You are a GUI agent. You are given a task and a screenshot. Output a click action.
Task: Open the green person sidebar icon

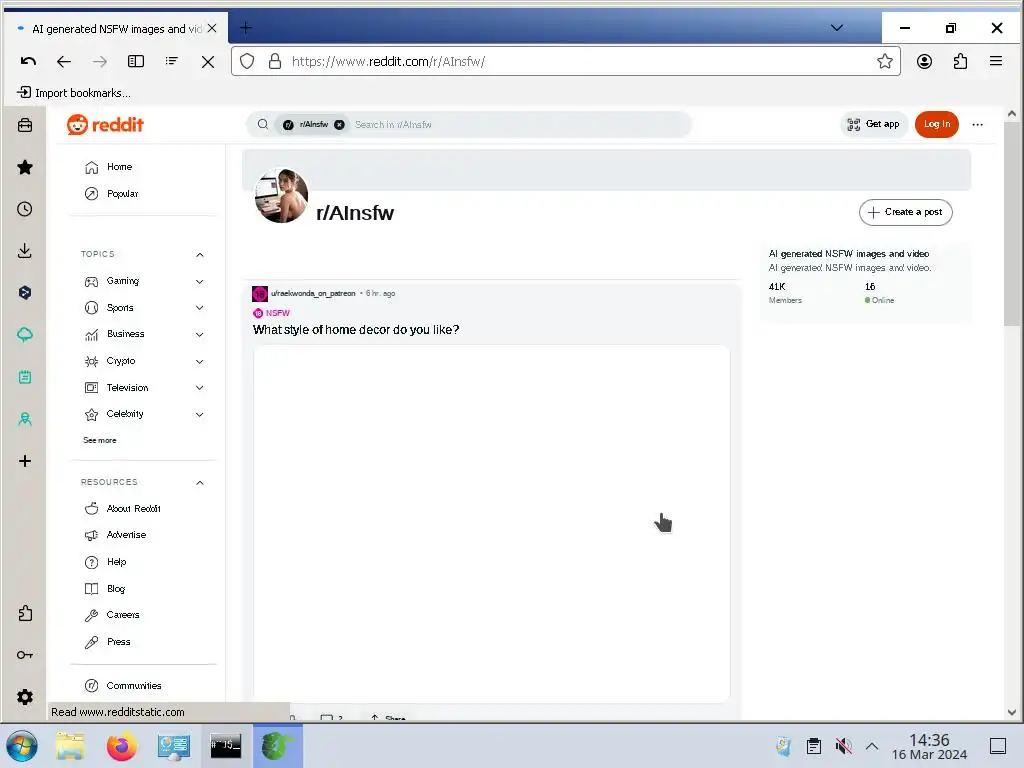[x=25, y=419]
